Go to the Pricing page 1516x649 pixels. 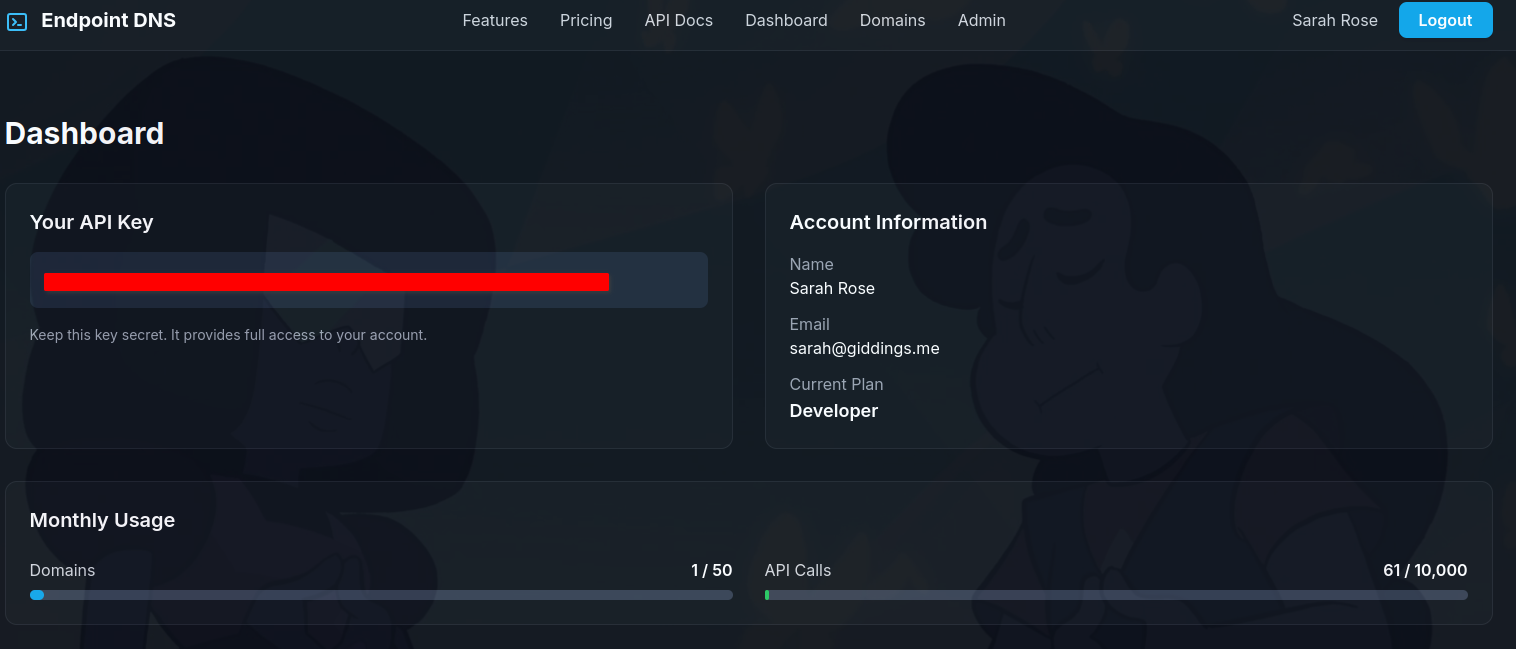point(585,20)
